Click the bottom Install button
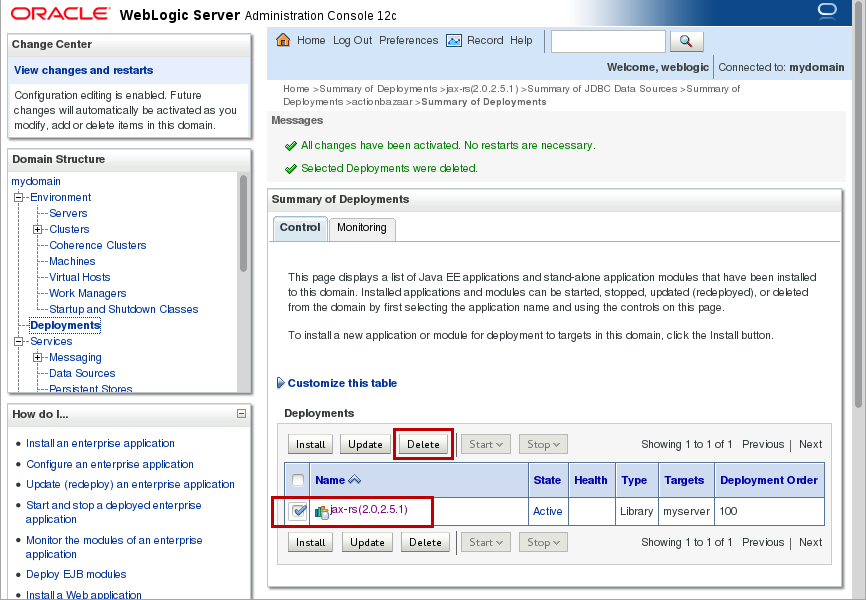Viewport: 866px width, 600px height. (x=310, y=543)
